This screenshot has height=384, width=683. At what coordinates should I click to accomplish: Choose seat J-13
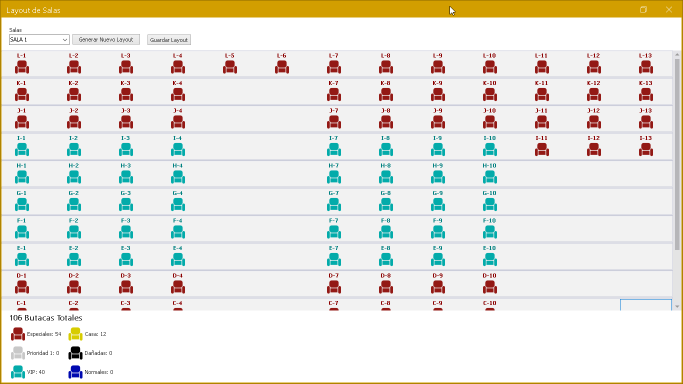click(646, 122)
